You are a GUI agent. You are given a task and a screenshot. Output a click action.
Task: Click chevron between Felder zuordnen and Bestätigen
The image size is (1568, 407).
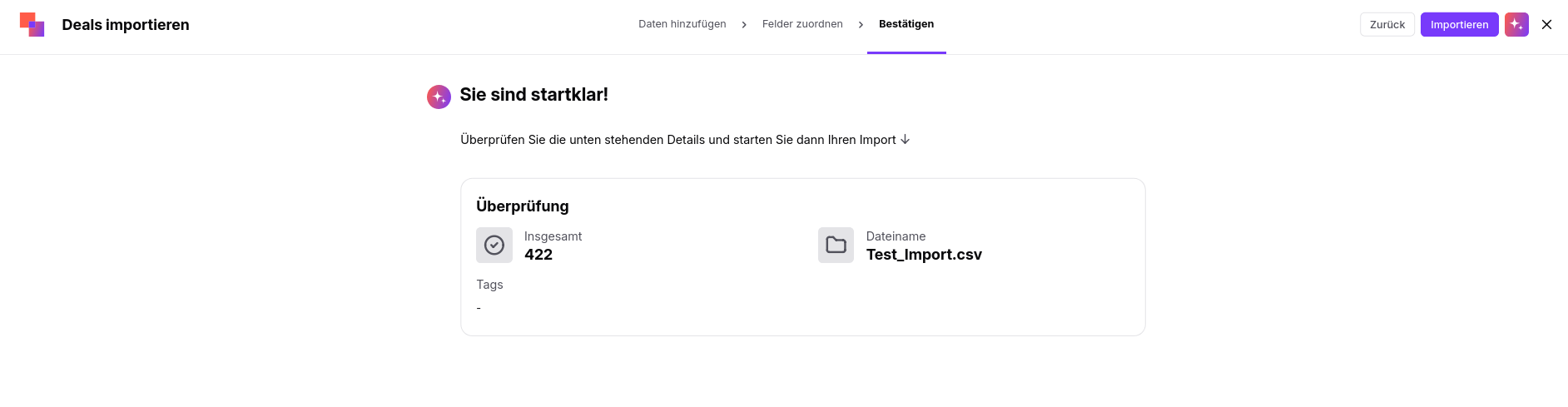click(x=861, y=25)
